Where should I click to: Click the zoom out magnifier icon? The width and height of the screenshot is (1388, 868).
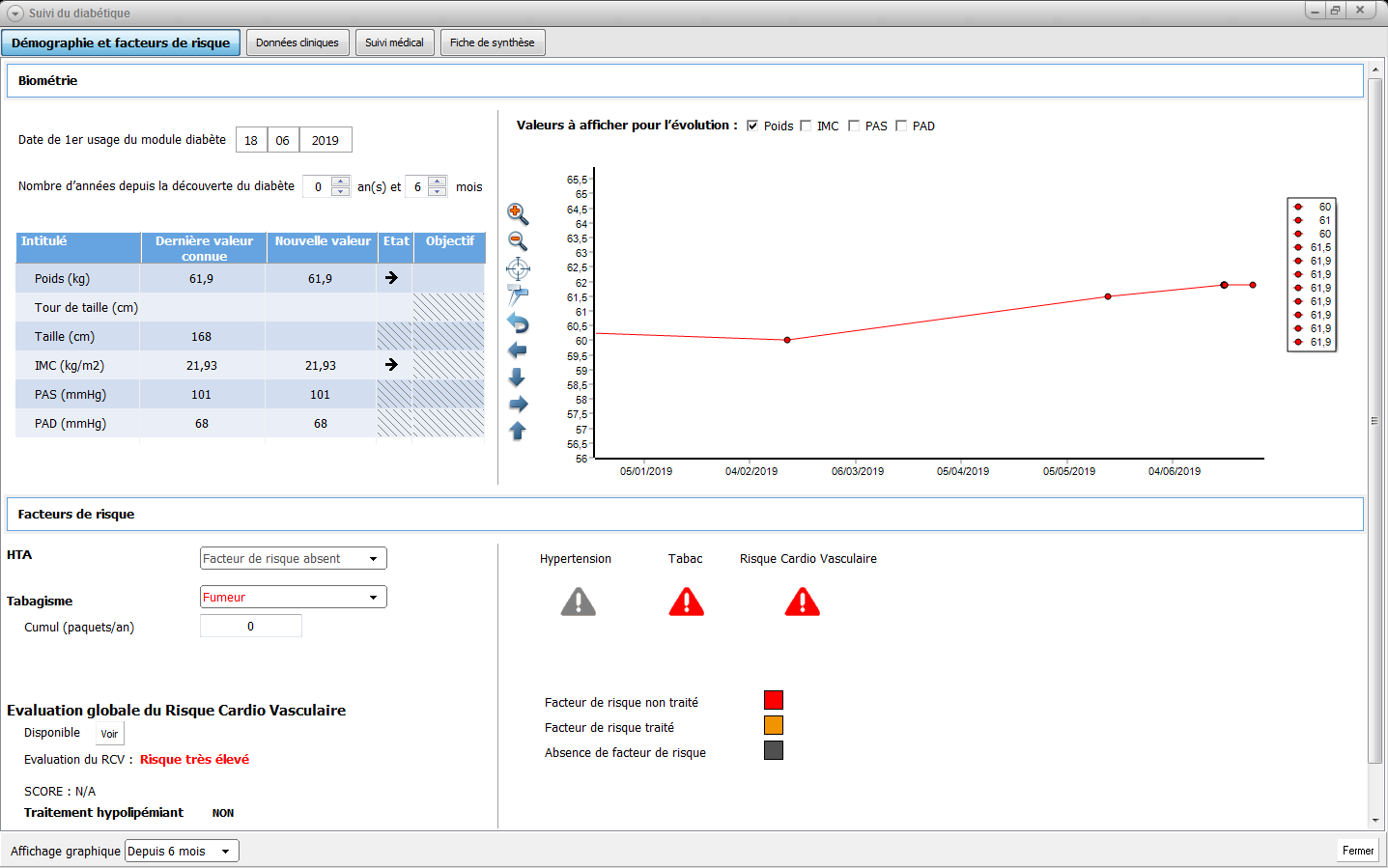pos(518,241)
